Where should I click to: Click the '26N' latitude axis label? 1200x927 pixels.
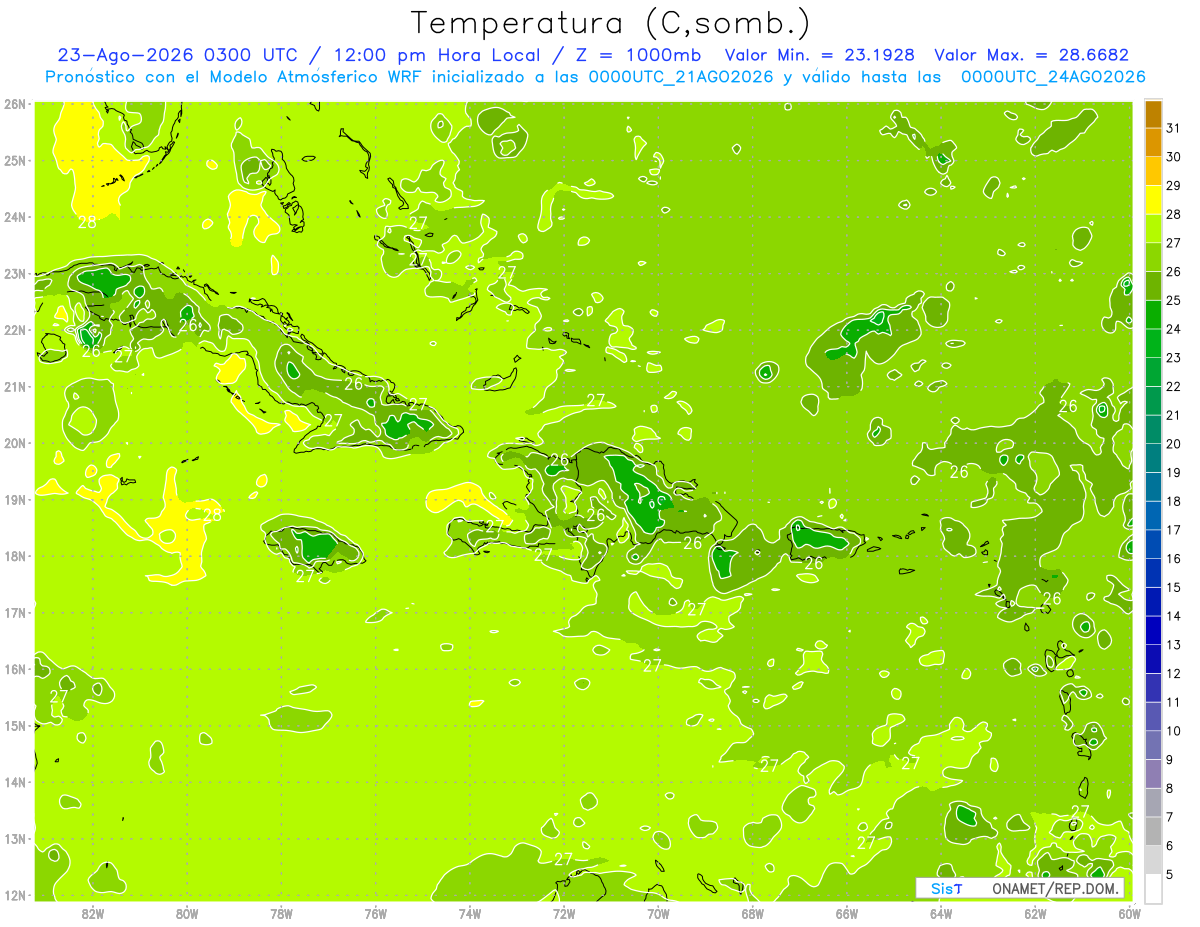[15, 104]
